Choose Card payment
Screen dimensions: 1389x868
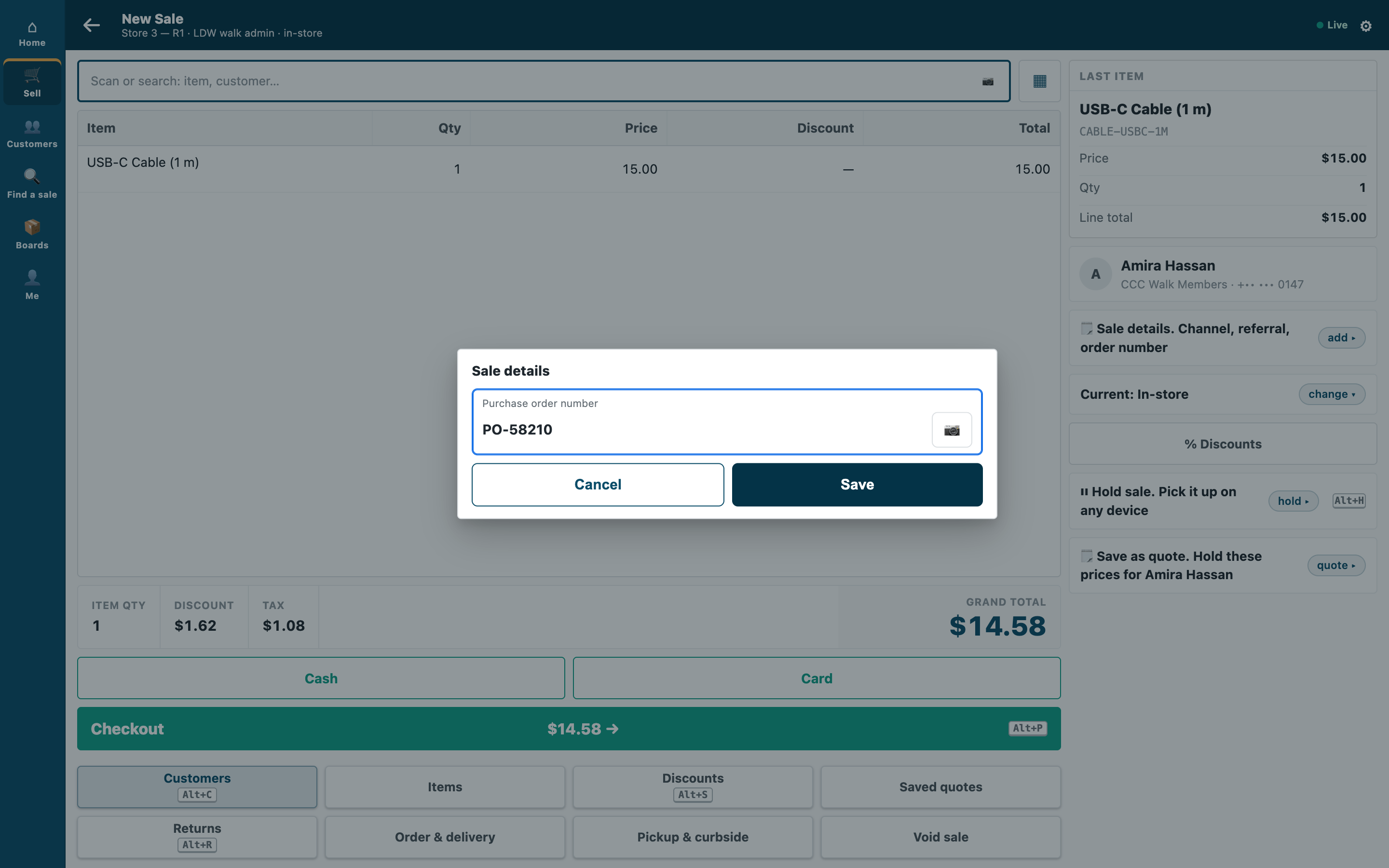pyautogui.click(x=816, y=678)
